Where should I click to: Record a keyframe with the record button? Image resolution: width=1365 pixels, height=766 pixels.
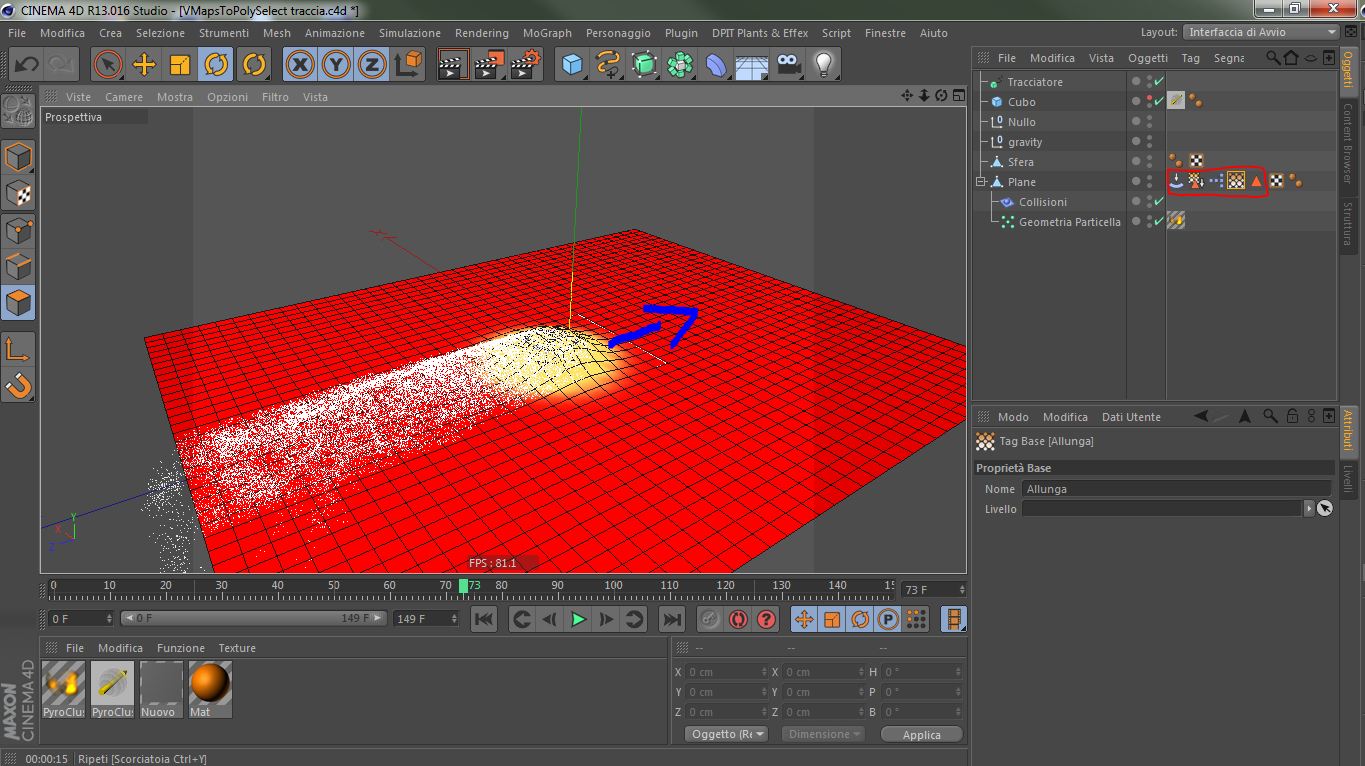(709, 619)
